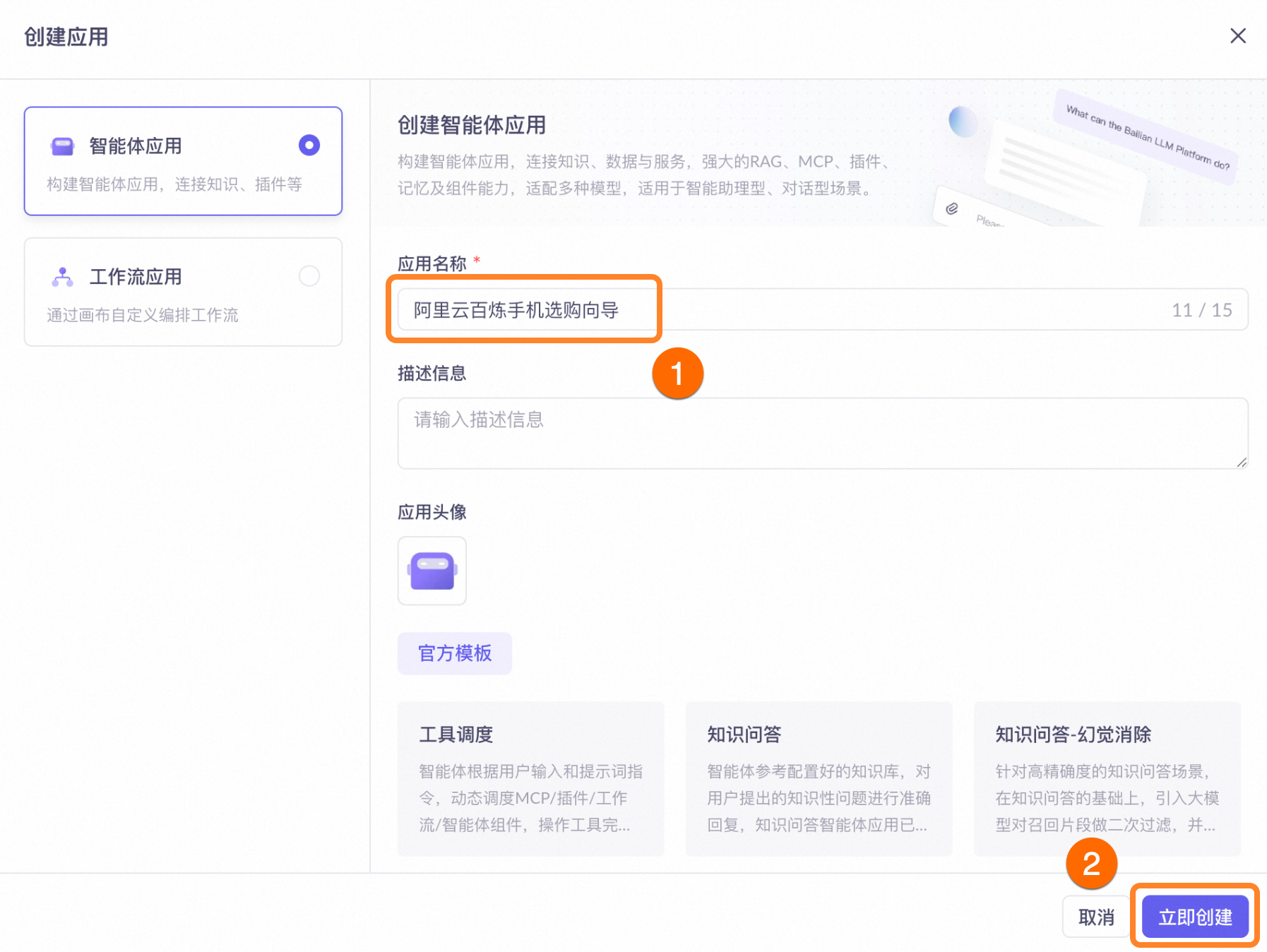Click the 应用名称 label
This screenshot has width=1267, height=952.
tap(432, 263)
